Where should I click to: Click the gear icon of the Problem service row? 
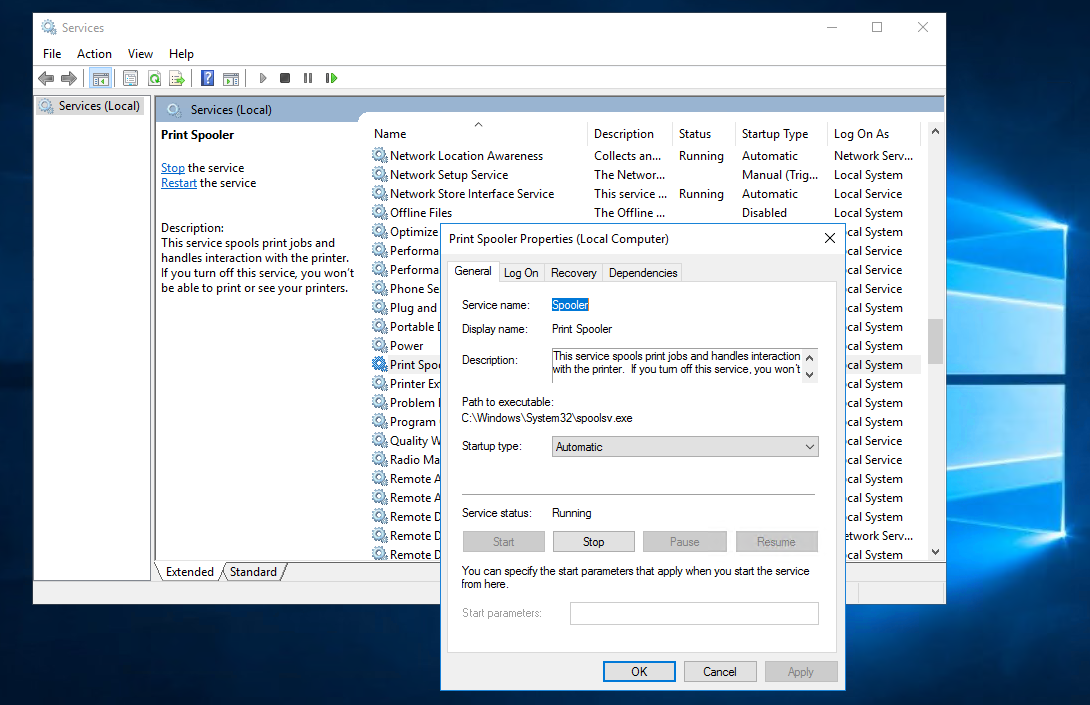[x=380, y=402]
